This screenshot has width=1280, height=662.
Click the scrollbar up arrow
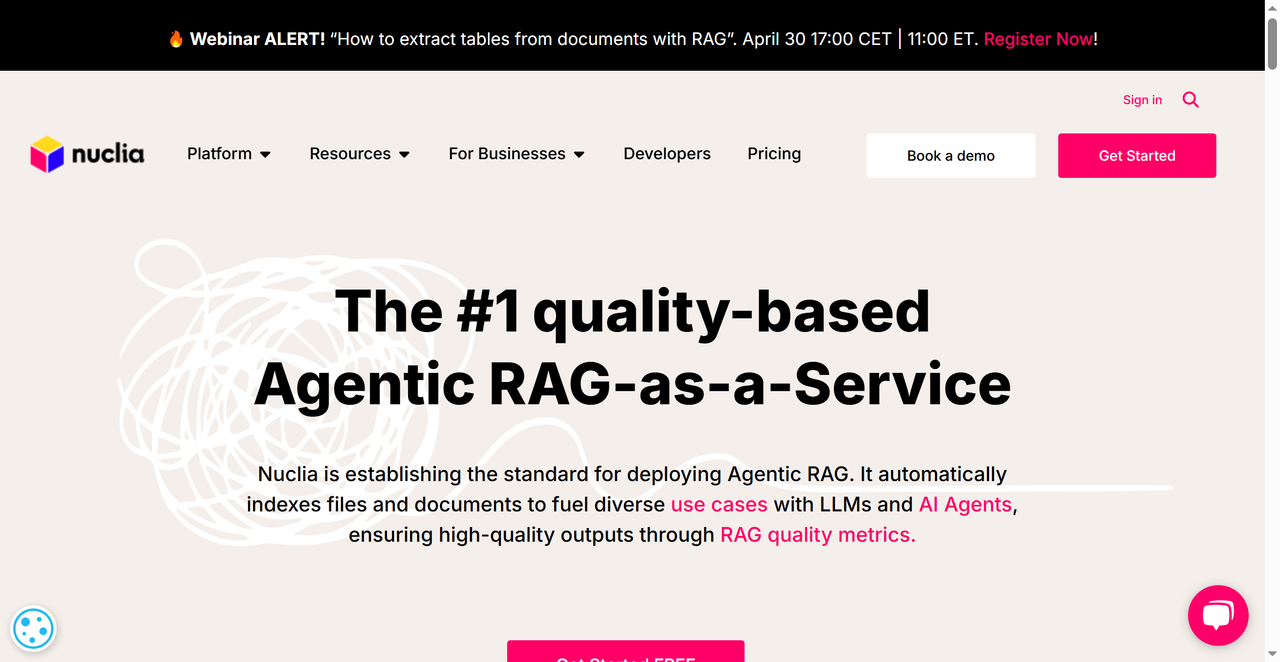pyautogui.click(x=1272, y=7)
